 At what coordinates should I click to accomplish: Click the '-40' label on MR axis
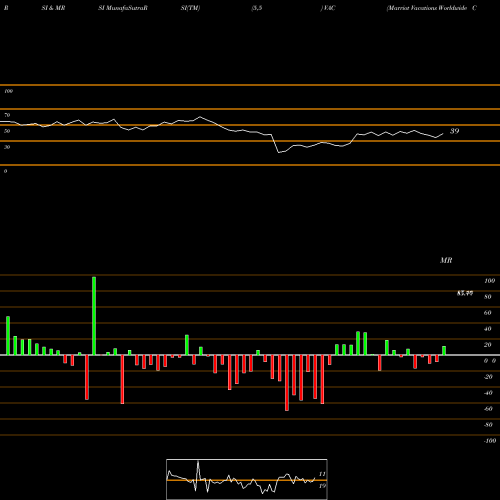click(x=488, y=393)
